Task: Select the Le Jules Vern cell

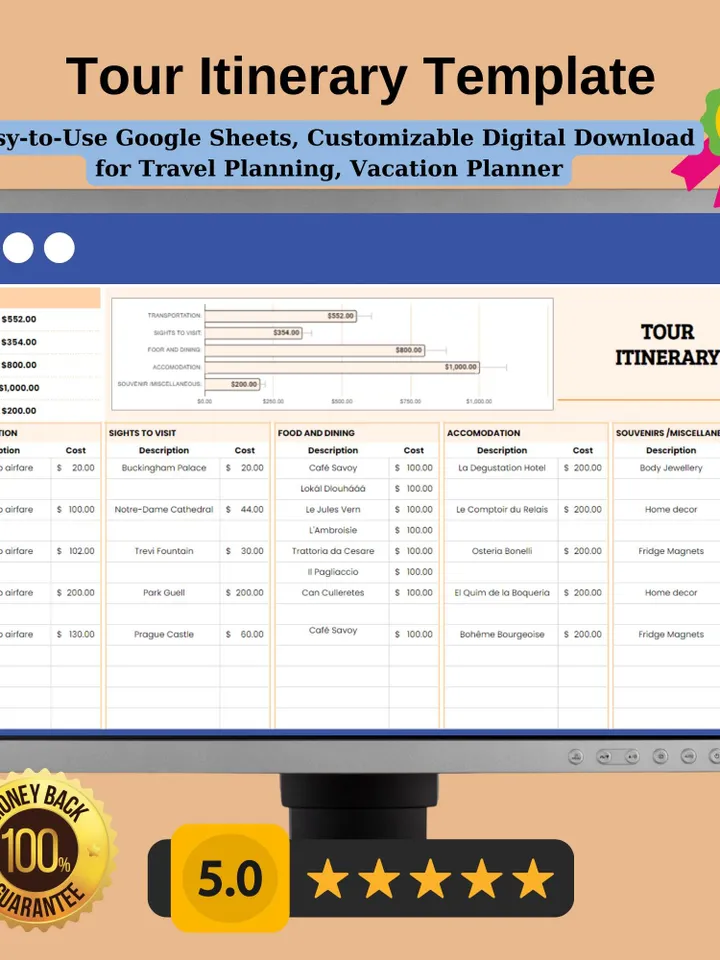Action: 332,509
